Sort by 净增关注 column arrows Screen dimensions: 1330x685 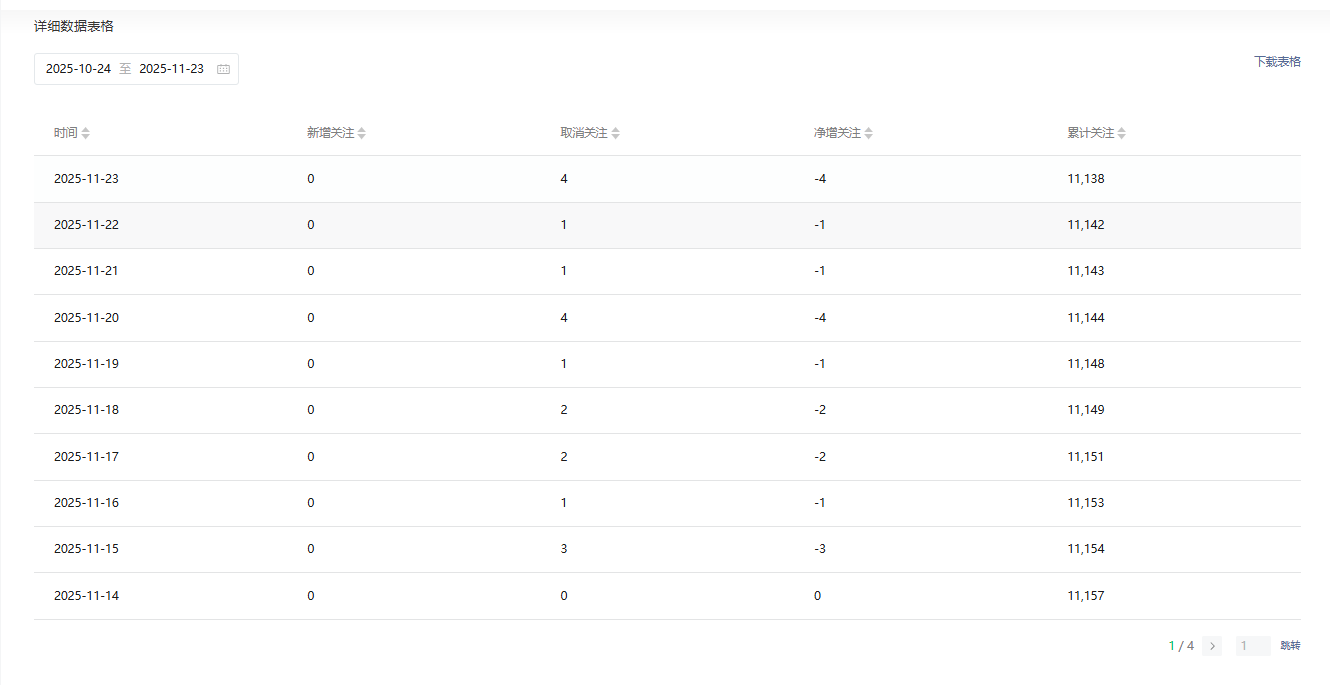tap(869, 133)
